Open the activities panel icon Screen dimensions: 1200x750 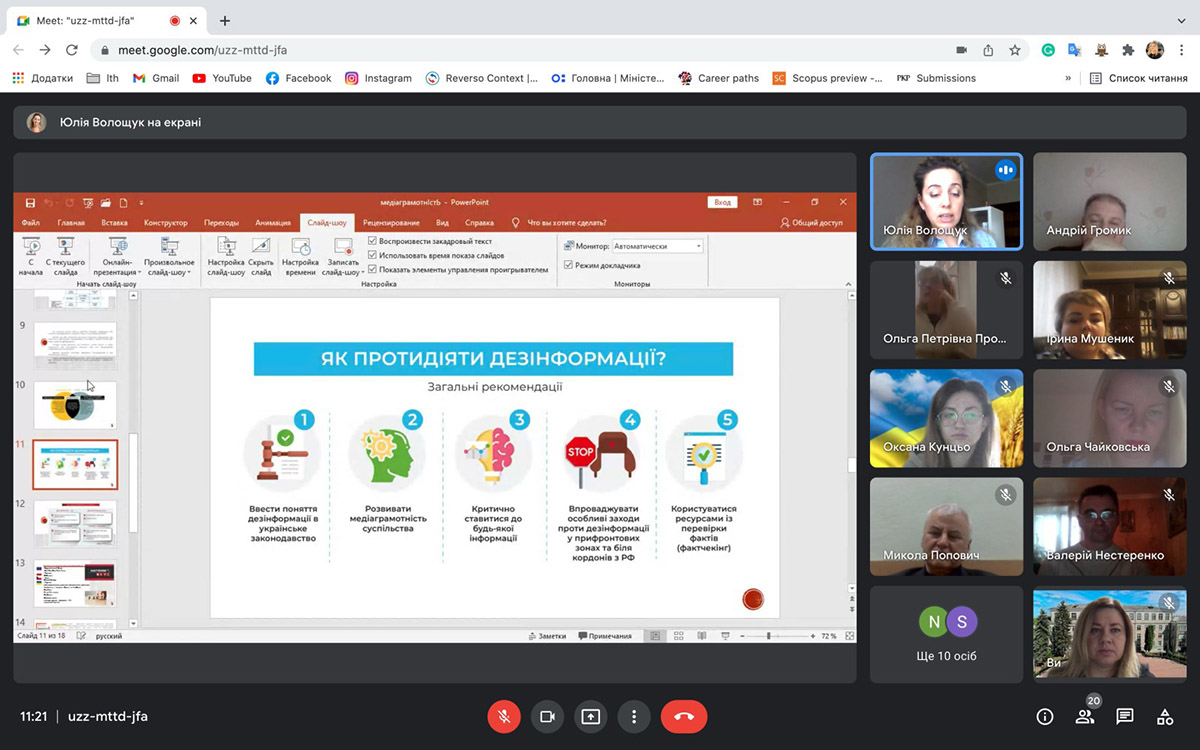click(x=1165, y=716)
